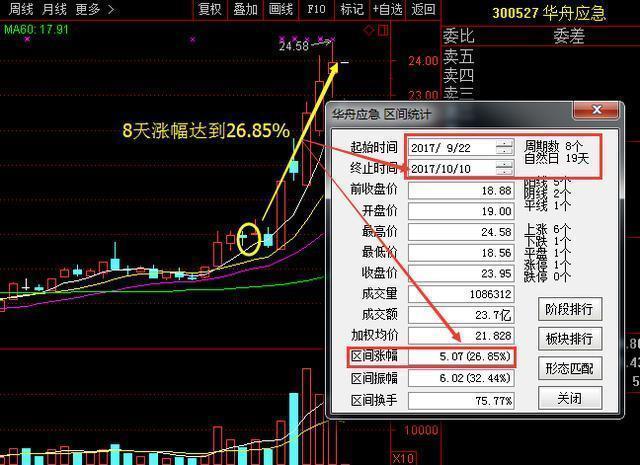This screenshot has width=640, height=465.
Task: Click the 阶段排行 button
Action: 570,308
